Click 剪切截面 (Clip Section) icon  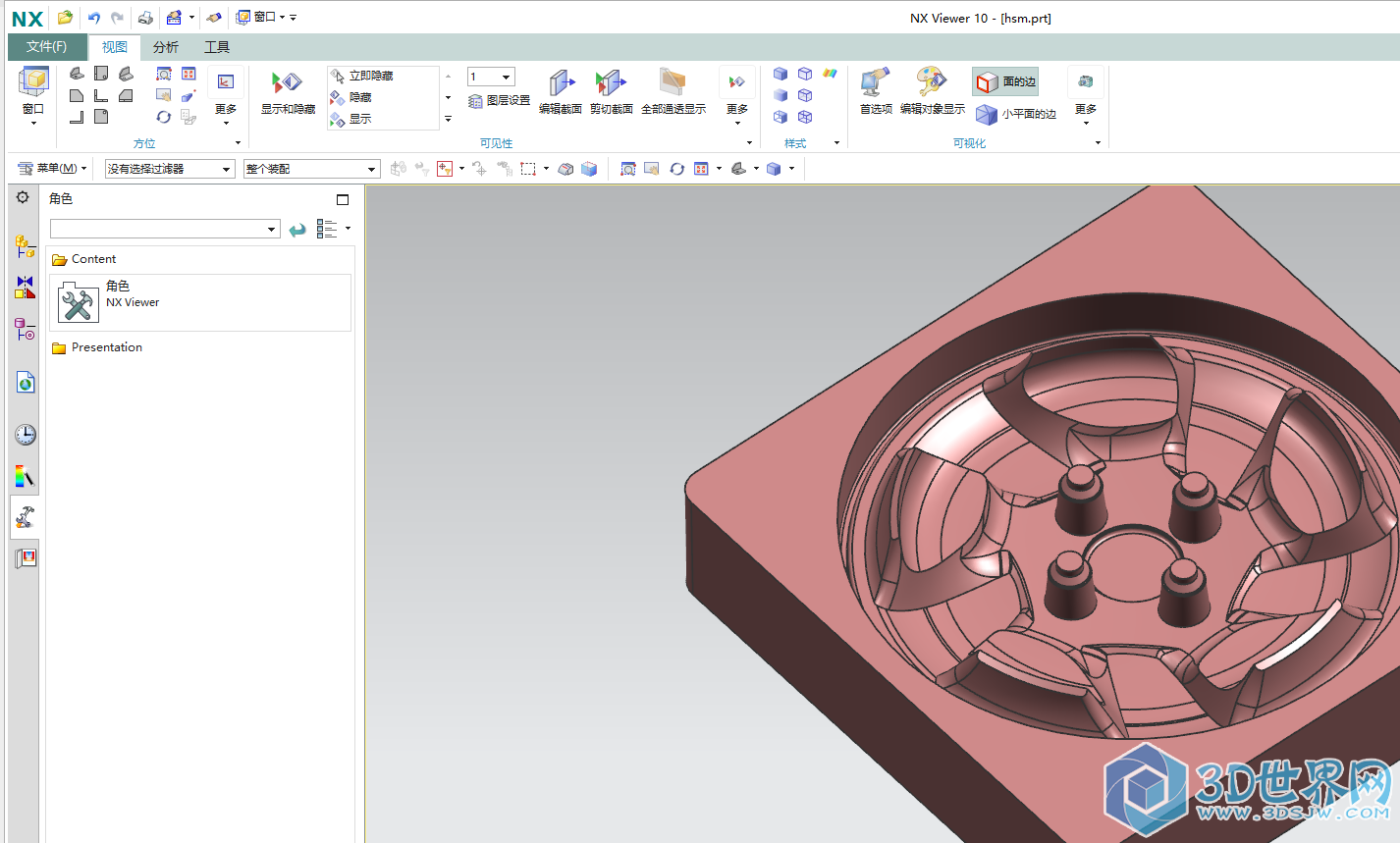(611, 82)
